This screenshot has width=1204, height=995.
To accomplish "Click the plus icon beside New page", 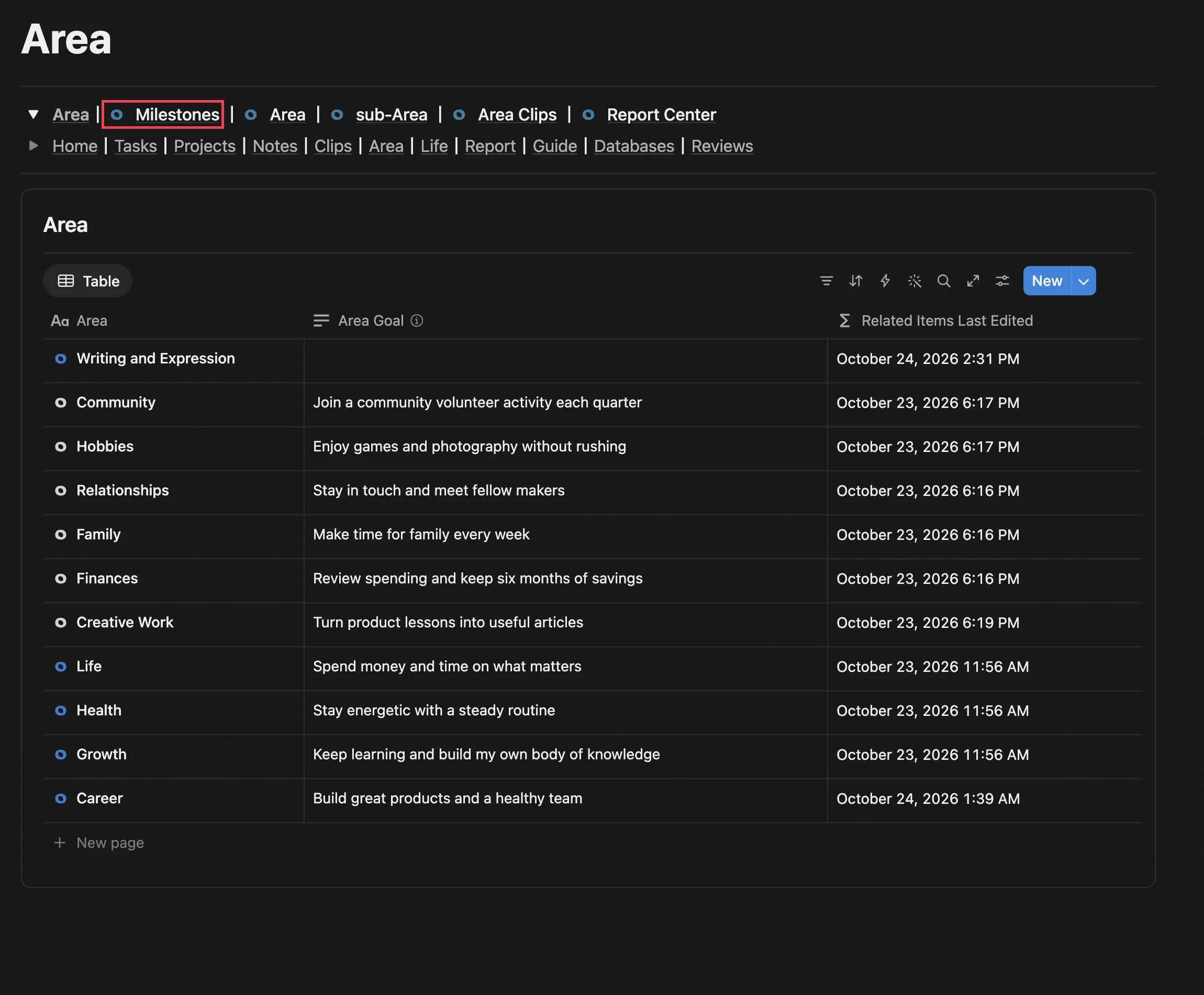I will [60, 843].
